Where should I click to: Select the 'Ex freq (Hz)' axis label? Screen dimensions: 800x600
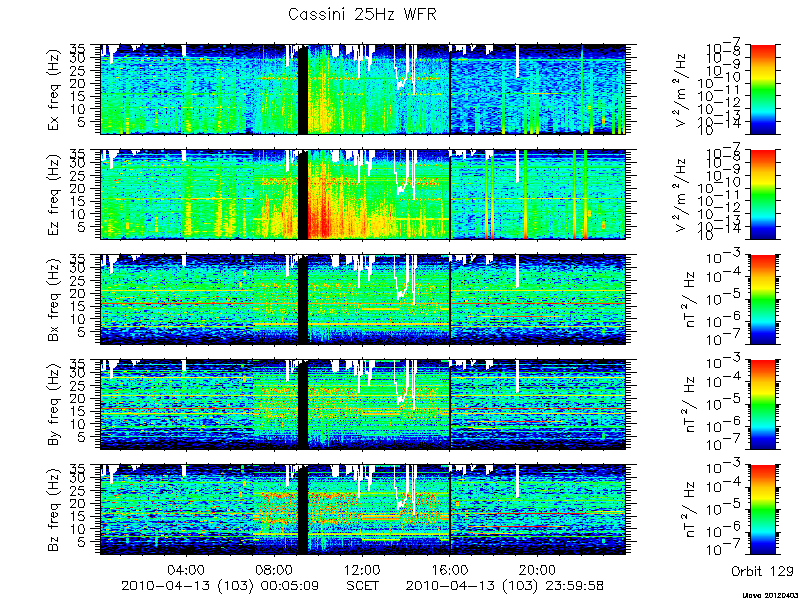click(x=55, y=90)
